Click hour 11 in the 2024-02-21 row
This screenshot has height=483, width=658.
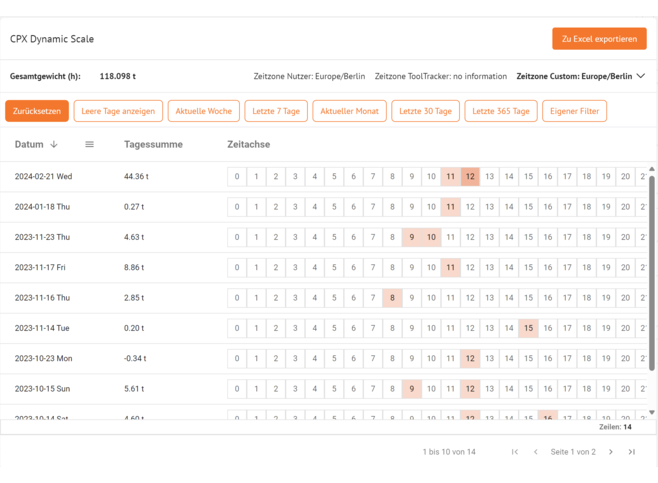pos(451,177)
